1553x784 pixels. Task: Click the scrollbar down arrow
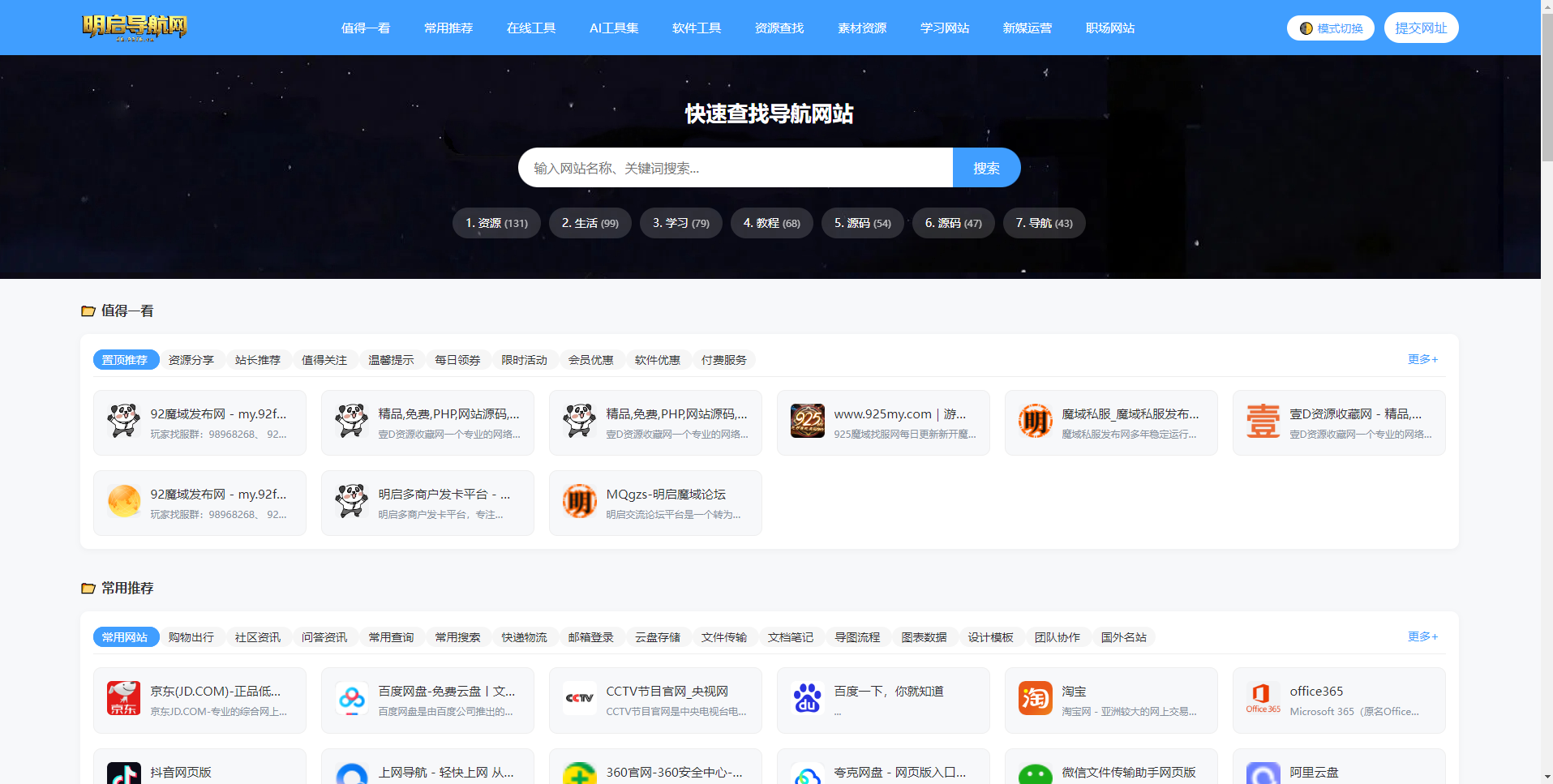pyautogui.click(x=1547, y=778)
